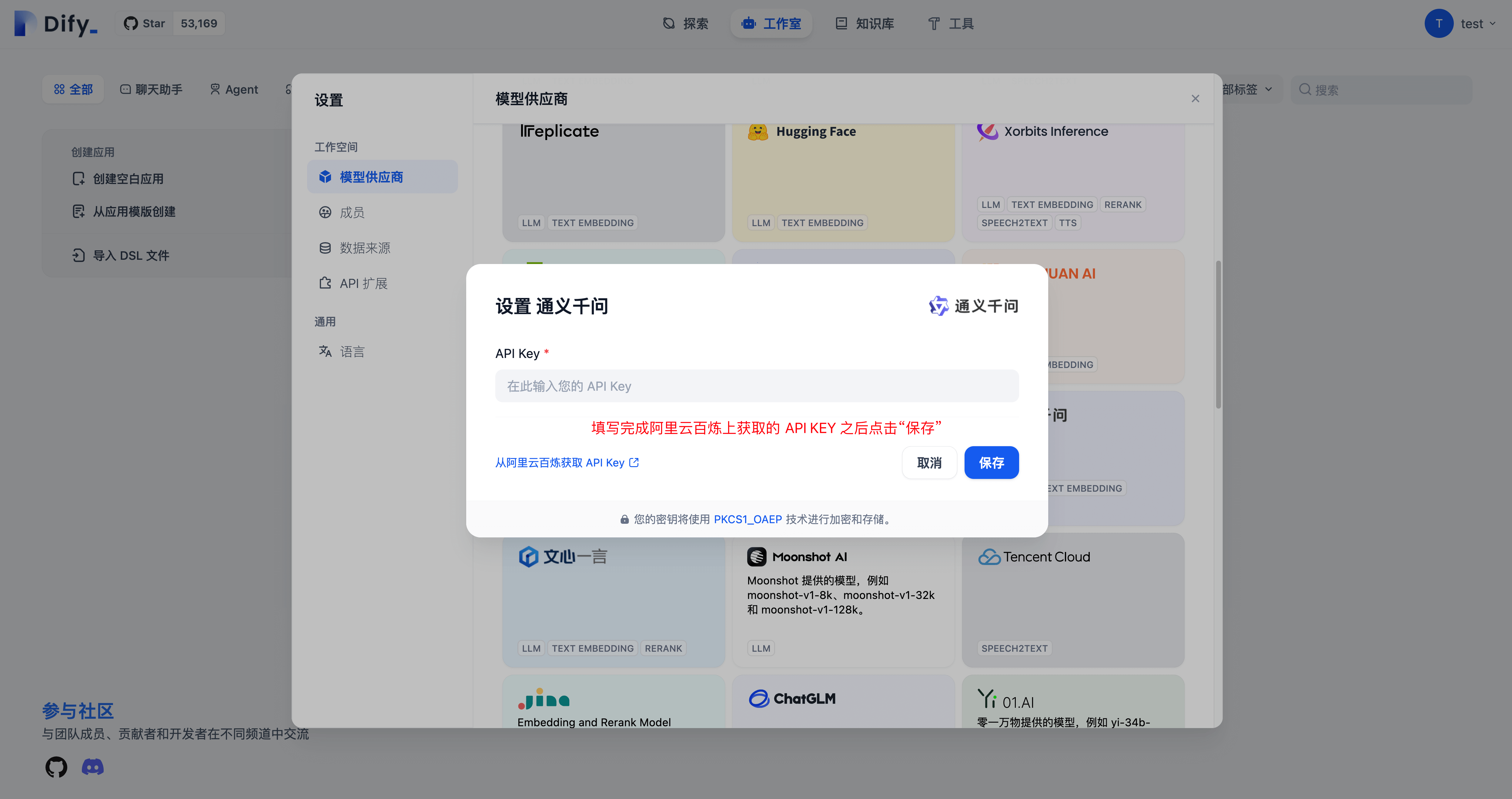Click the 从应用模版创建 template icon

coord(79,211)
